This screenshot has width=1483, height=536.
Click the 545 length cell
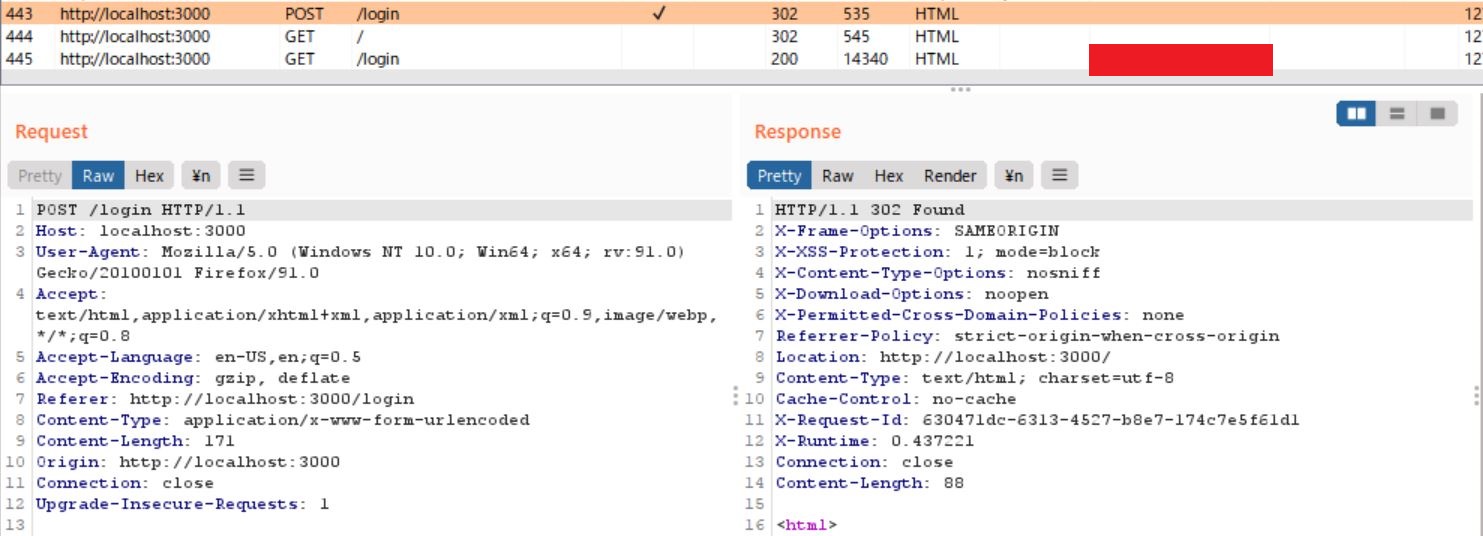point(856,36)
